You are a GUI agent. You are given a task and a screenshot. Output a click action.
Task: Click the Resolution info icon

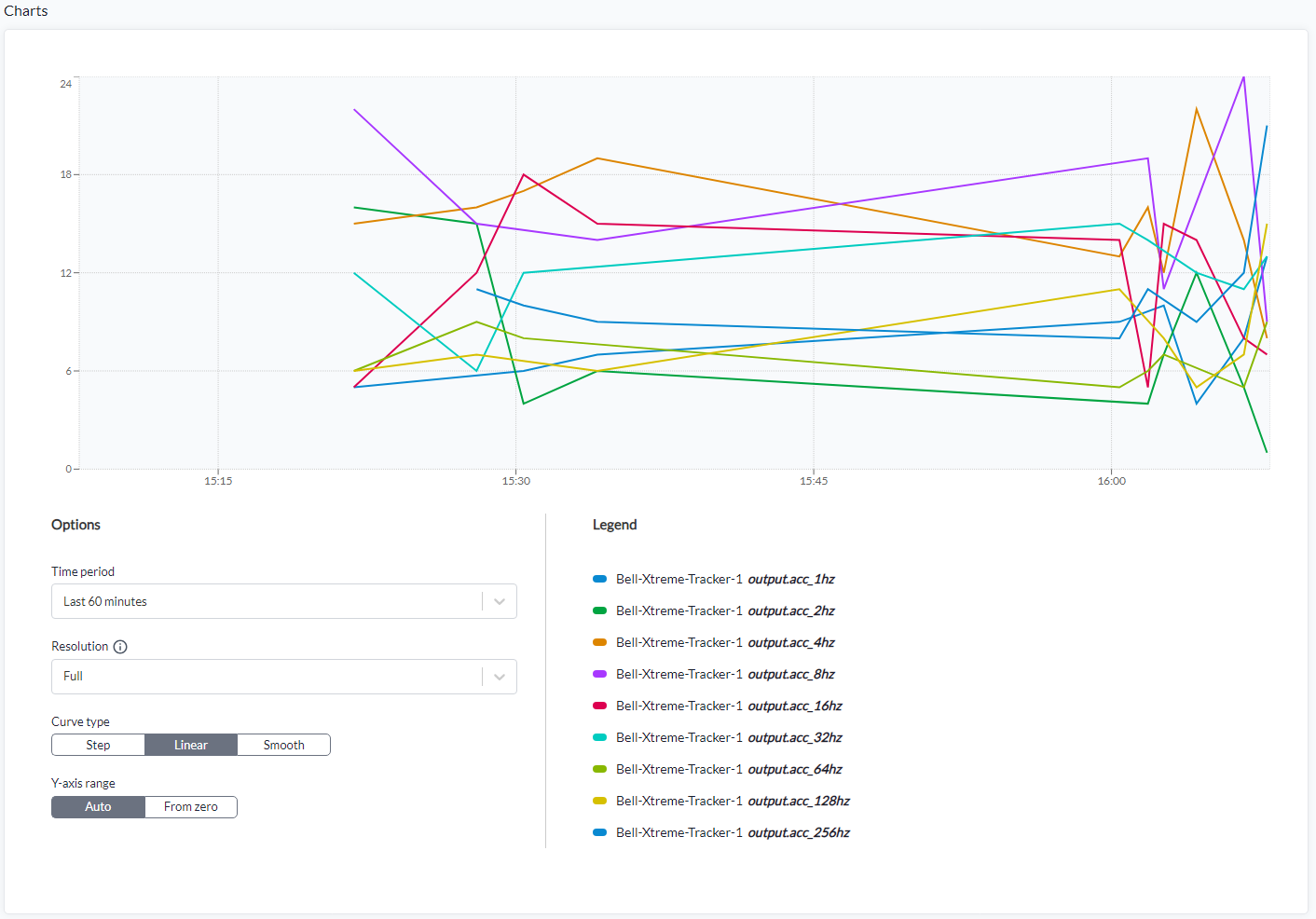coord(120,647)
